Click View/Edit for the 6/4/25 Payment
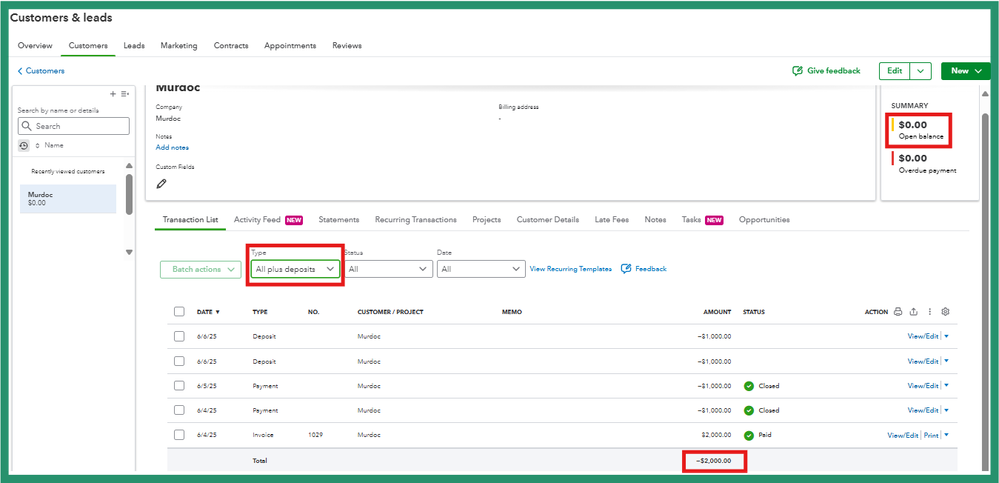 [x=923, y=410]
